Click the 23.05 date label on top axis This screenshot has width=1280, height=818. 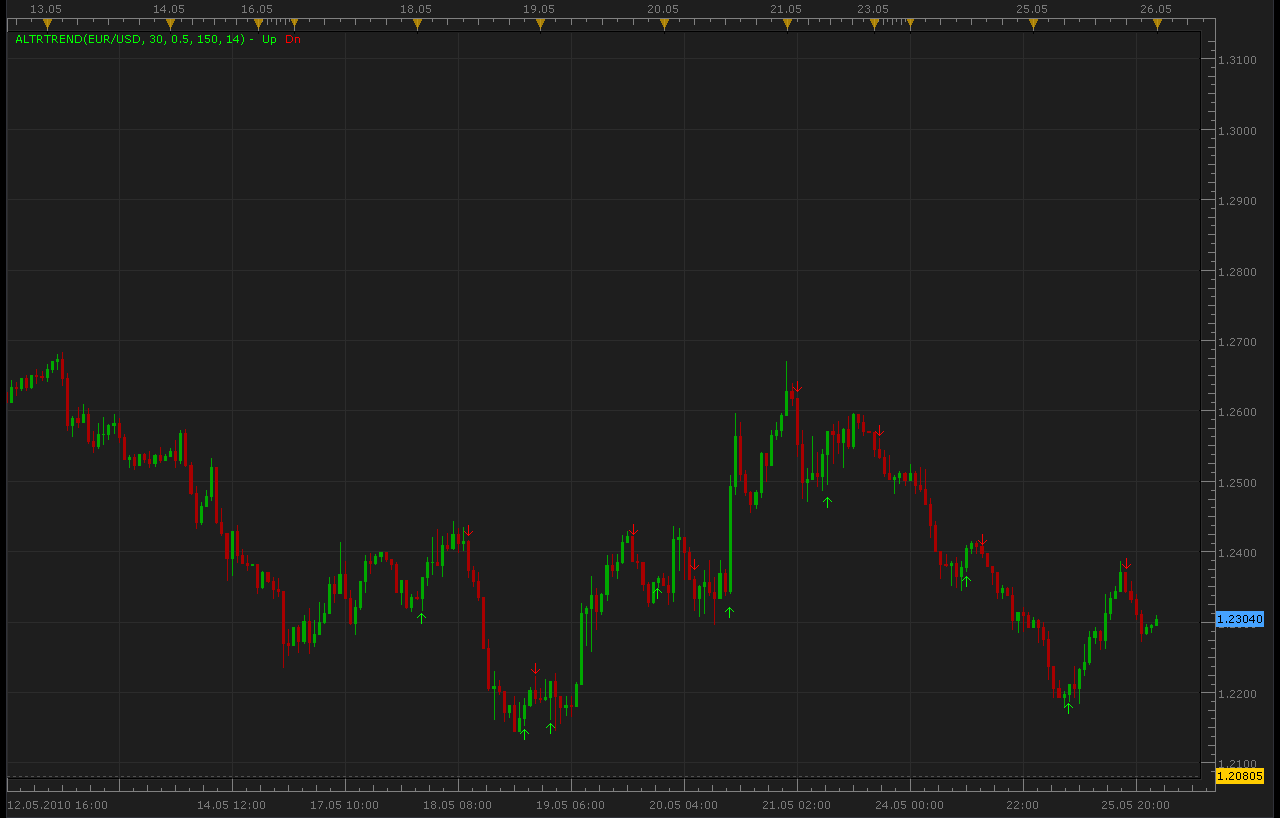(873, 9)
